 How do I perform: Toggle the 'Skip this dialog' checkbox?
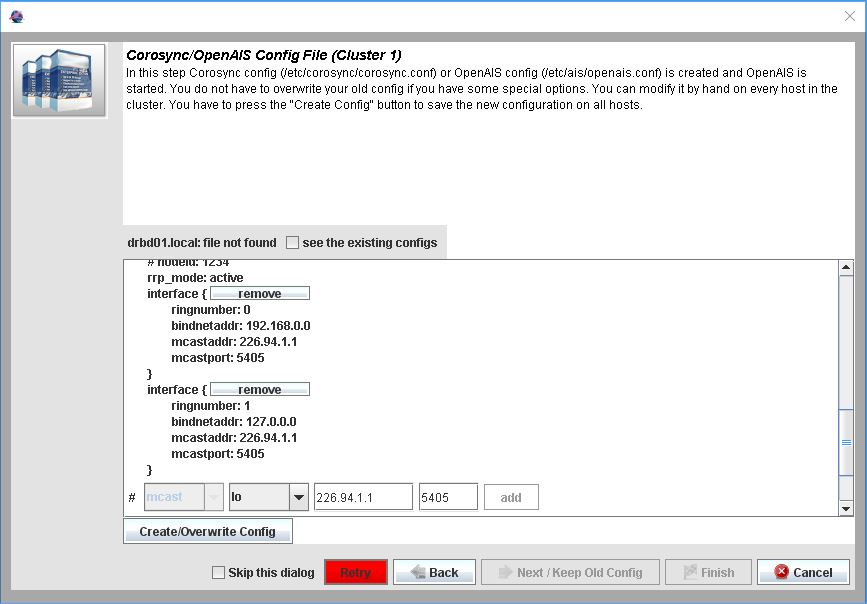(218, 572)
